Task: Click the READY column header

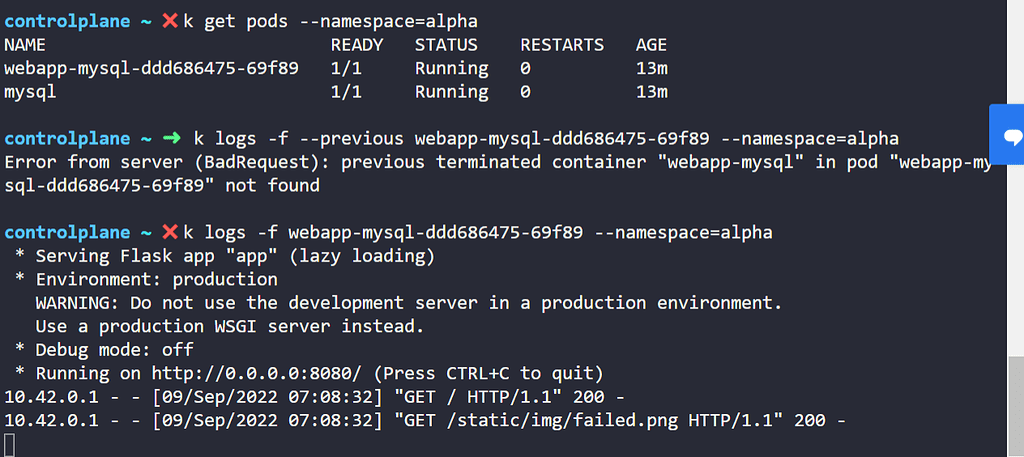Action: [x=357, y=45]
